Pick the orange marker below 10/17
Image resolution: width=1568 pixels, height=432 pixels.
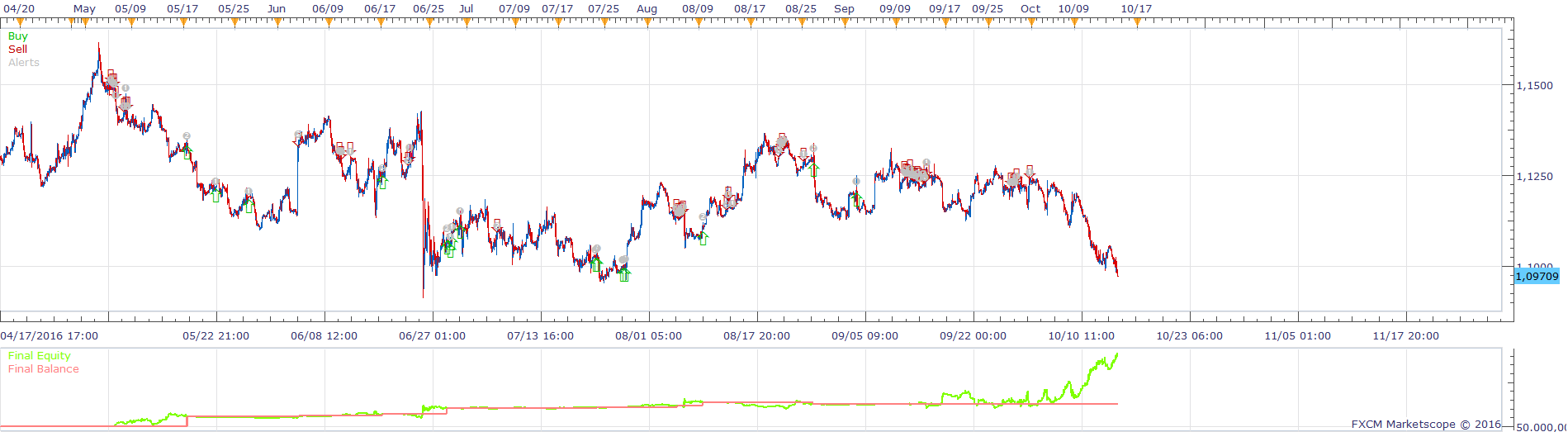tap(1136, 22)
